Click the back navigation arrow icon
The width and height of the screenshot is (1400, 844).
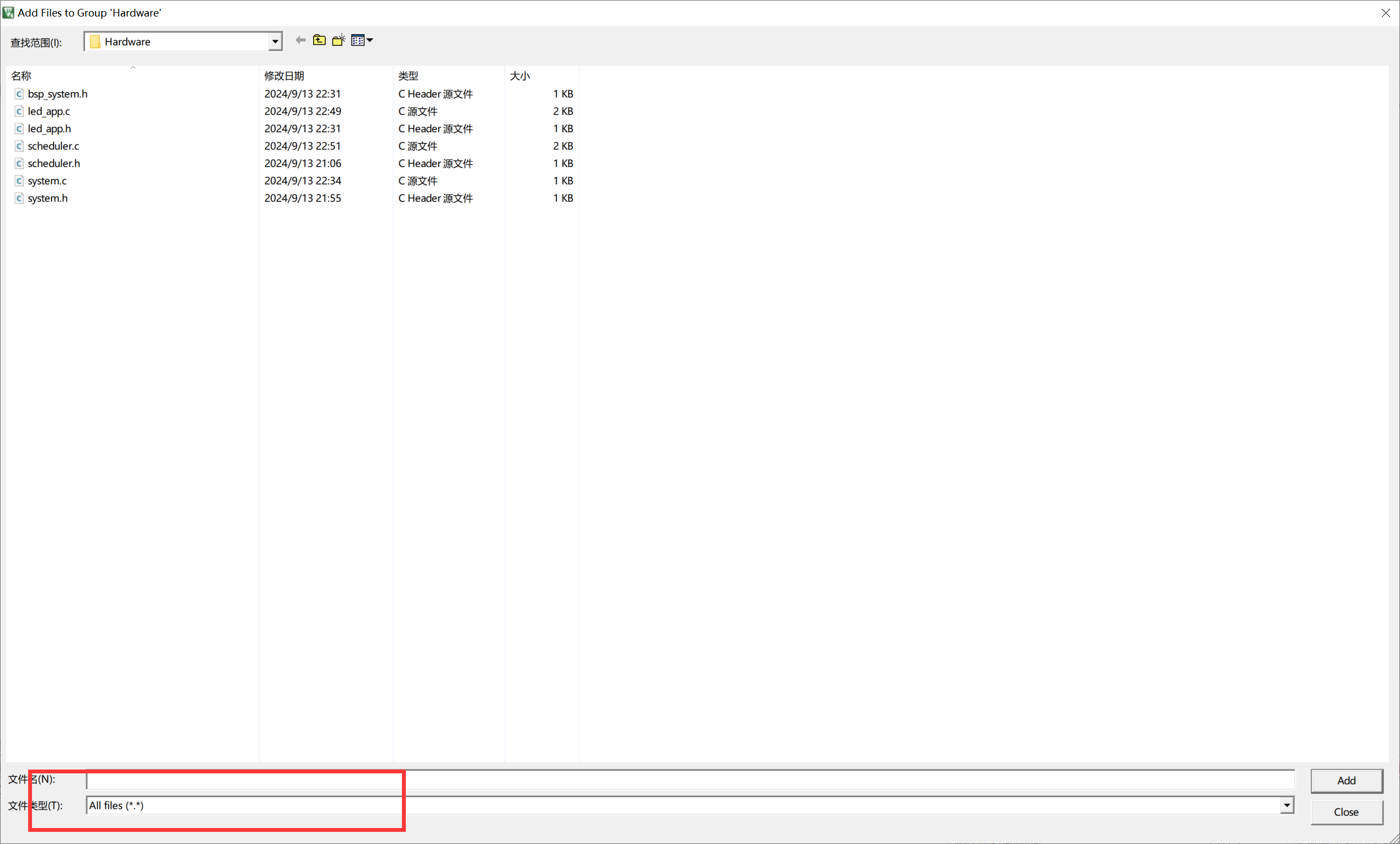pyautogui.click(x=301, y=40)
